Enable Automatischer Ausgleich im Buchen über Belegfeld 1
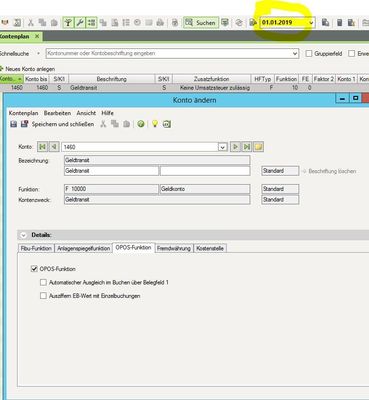369x400 pixels. pos(43,282)
